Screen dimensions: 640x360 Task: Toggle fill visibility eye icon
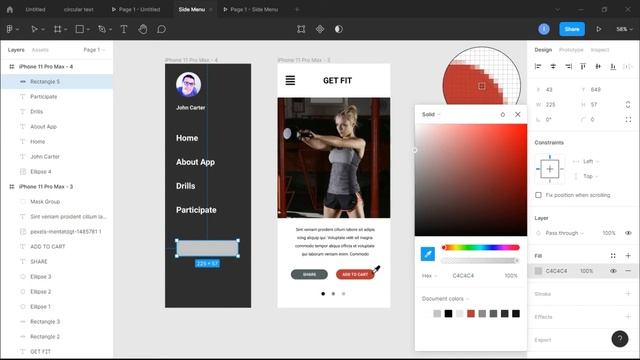pos(613,271)
